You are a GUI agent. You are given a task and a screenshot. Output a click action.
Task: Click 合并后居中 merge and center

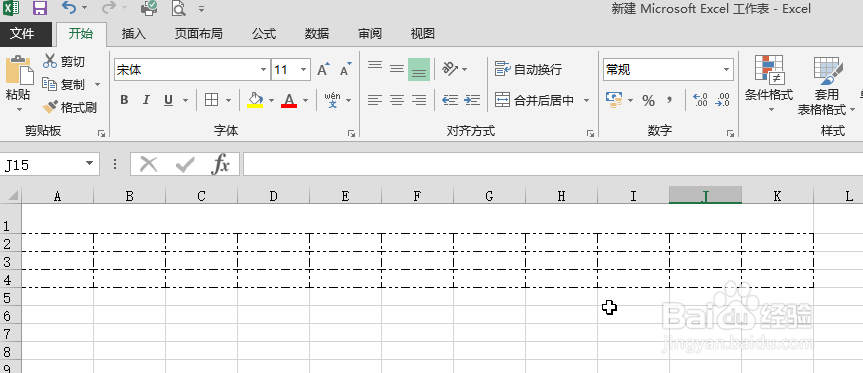coord(534,100)
